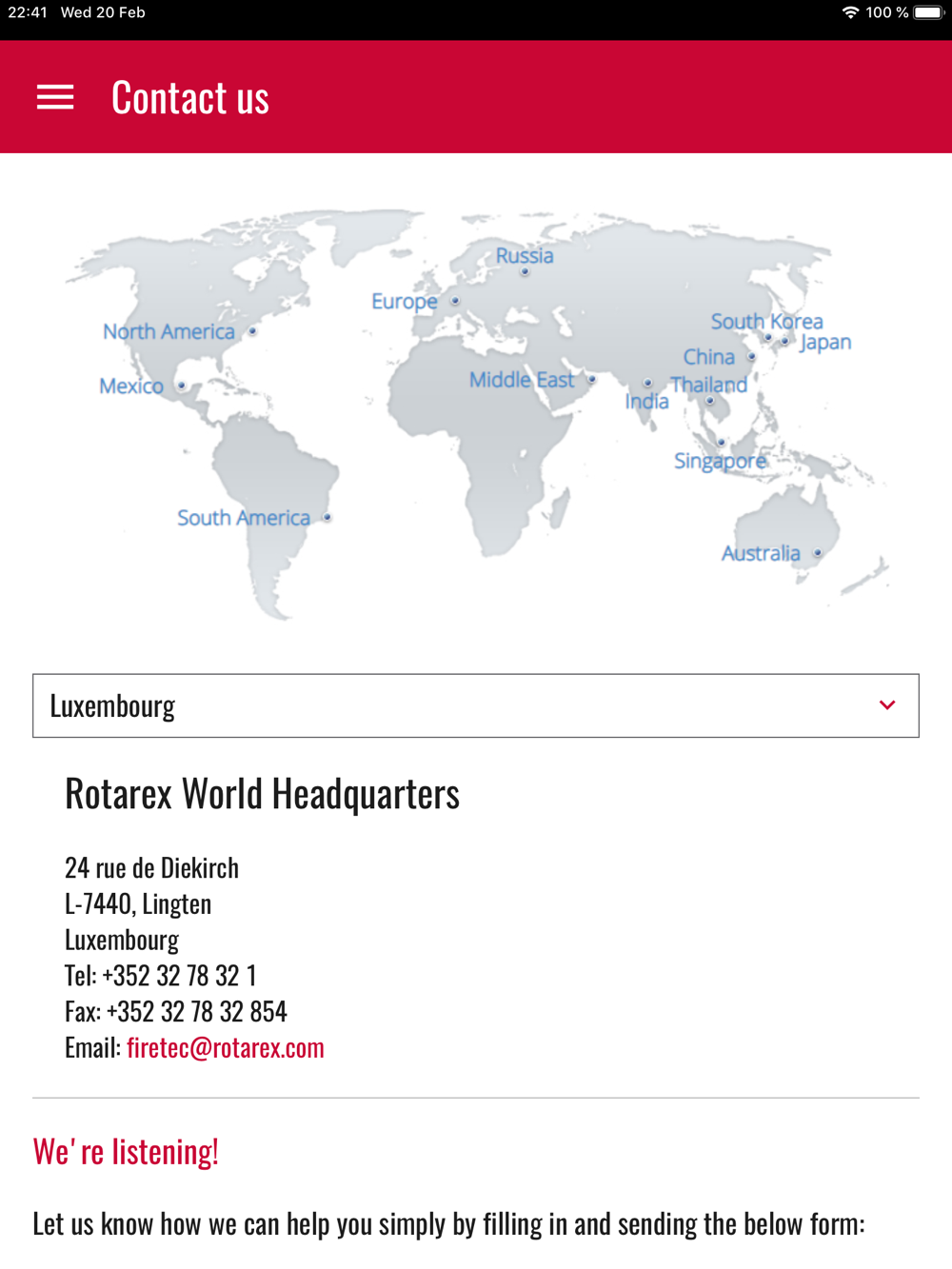Tap the battery indicator in status bar
Viewport: 952px width, 1269px height.
[x=927, y=12]
